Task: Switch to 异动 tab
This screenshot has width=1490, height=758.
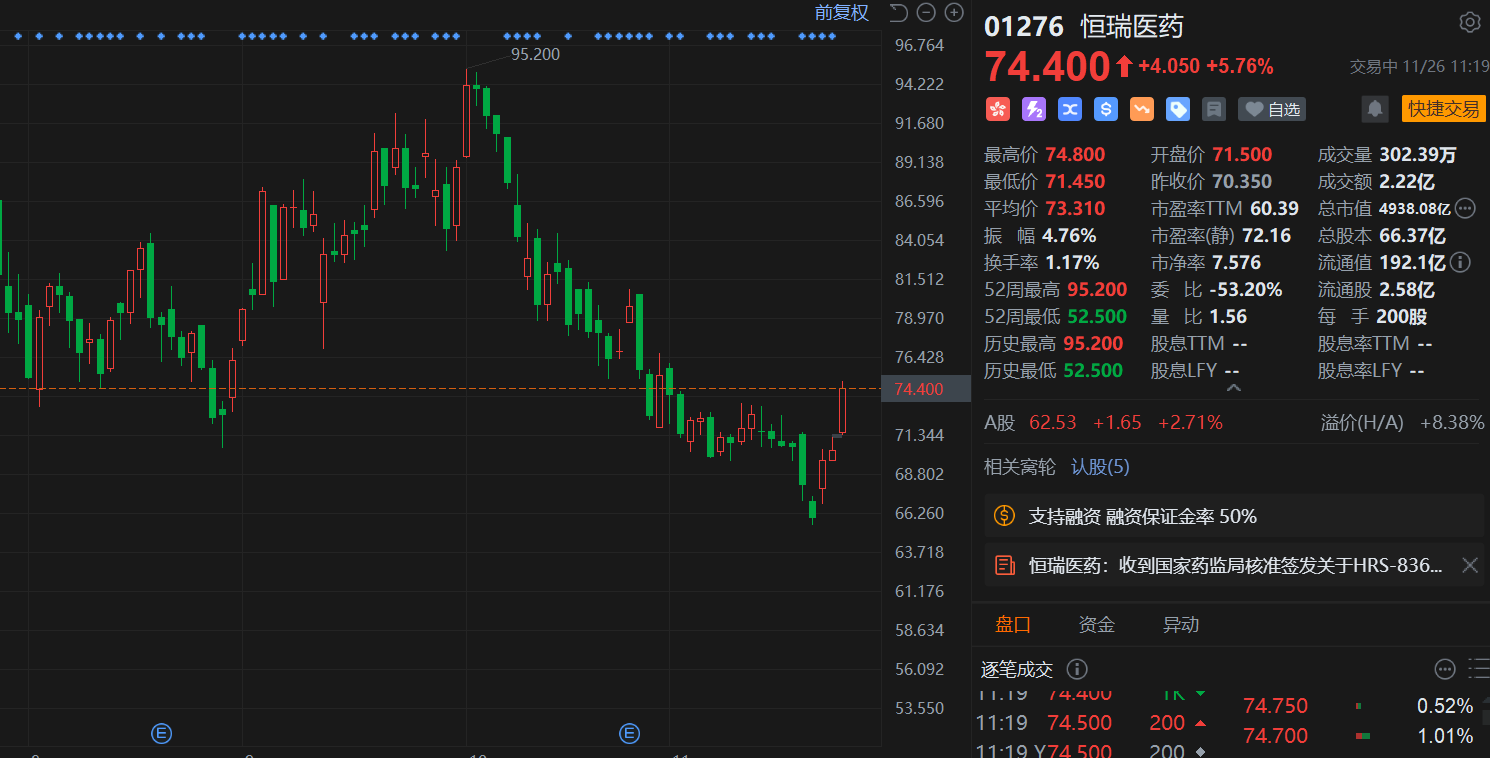Action: click(x=1180, y=625)
